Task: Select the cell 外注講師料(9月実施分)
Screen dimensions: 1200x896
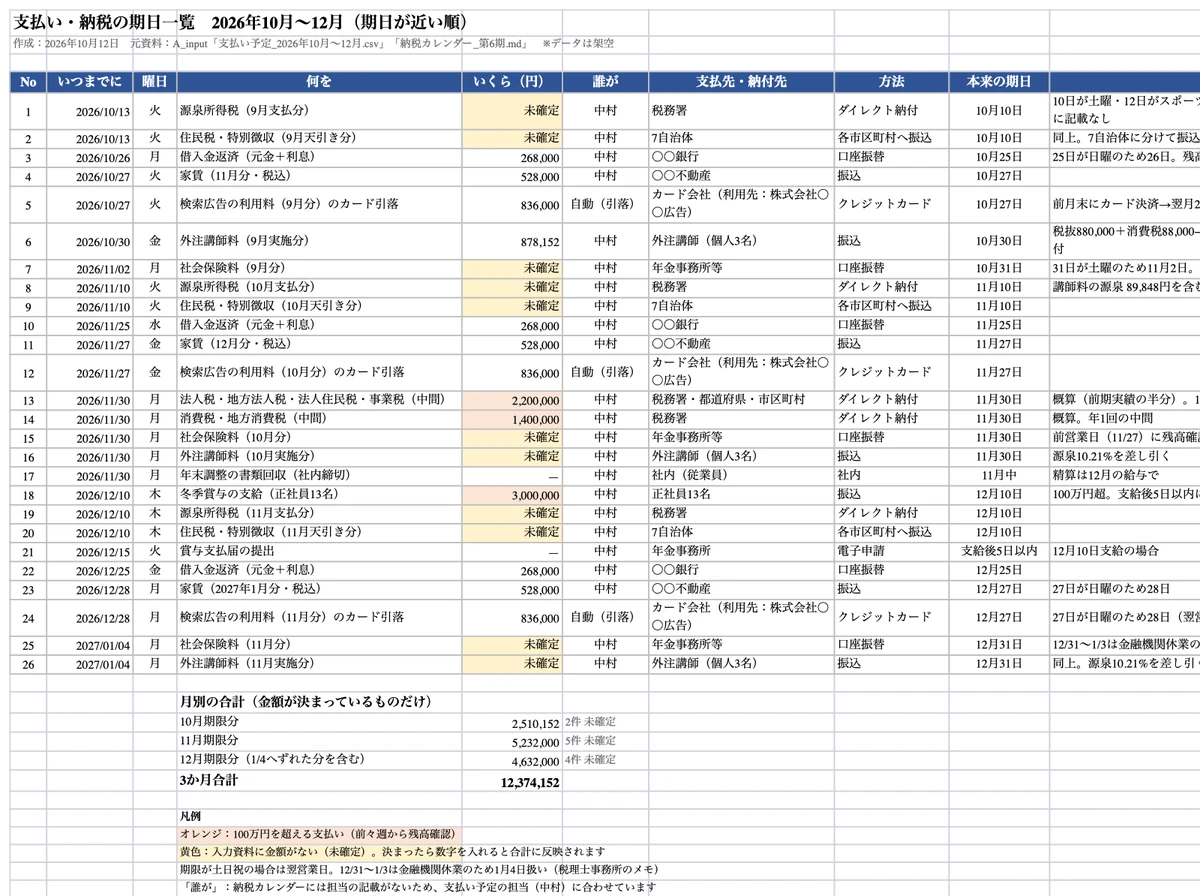Action: [x=319, y=242]
